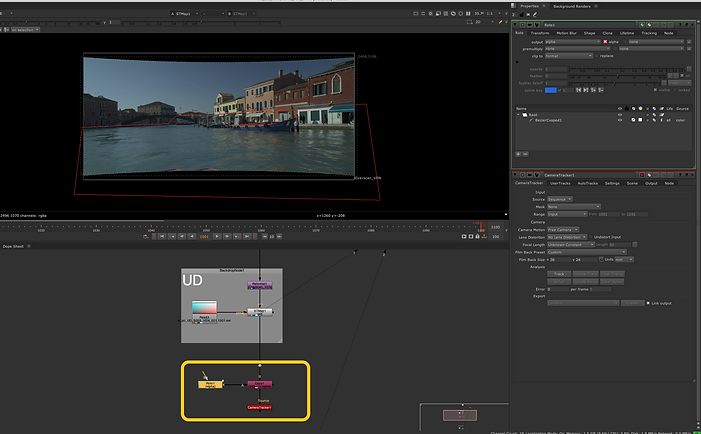Toggle the feather on checkbox
Viewport: 701px width, 434px height.
[682, 76]
